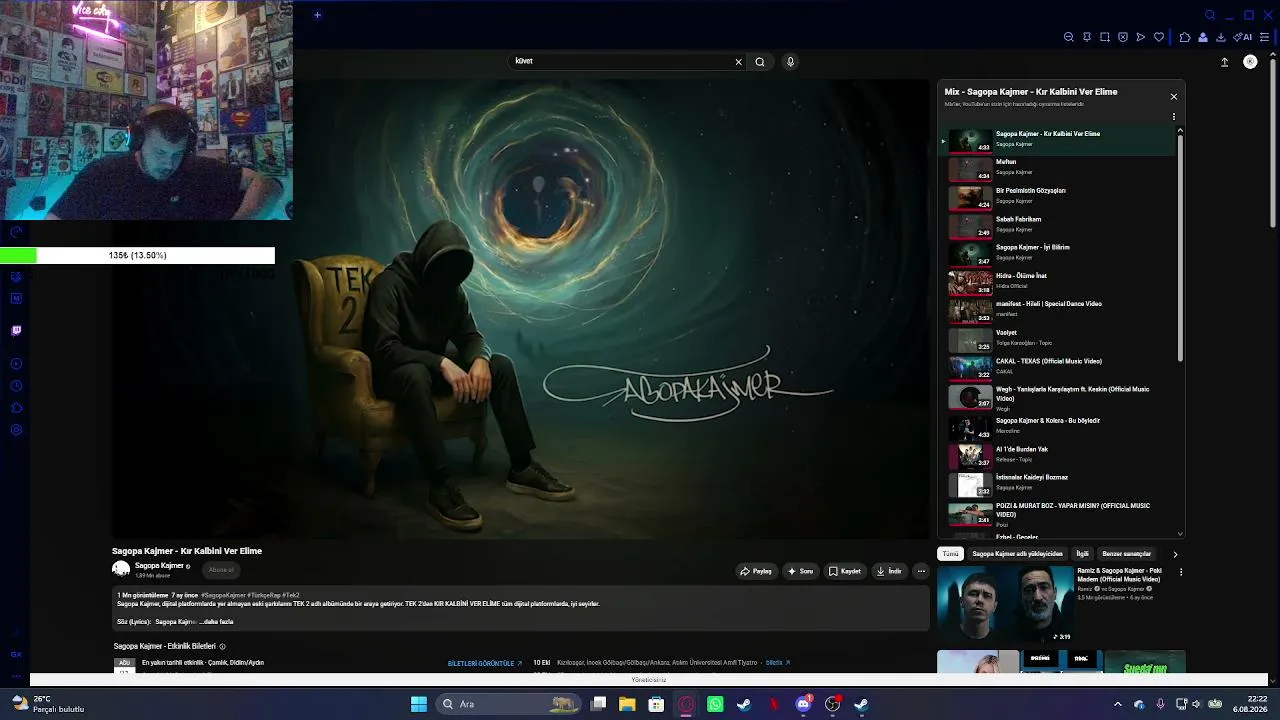The width and height of the screenshot is (1280, 720).
Task: Click the Windows taskbar search box
Action: click(510, 704)
